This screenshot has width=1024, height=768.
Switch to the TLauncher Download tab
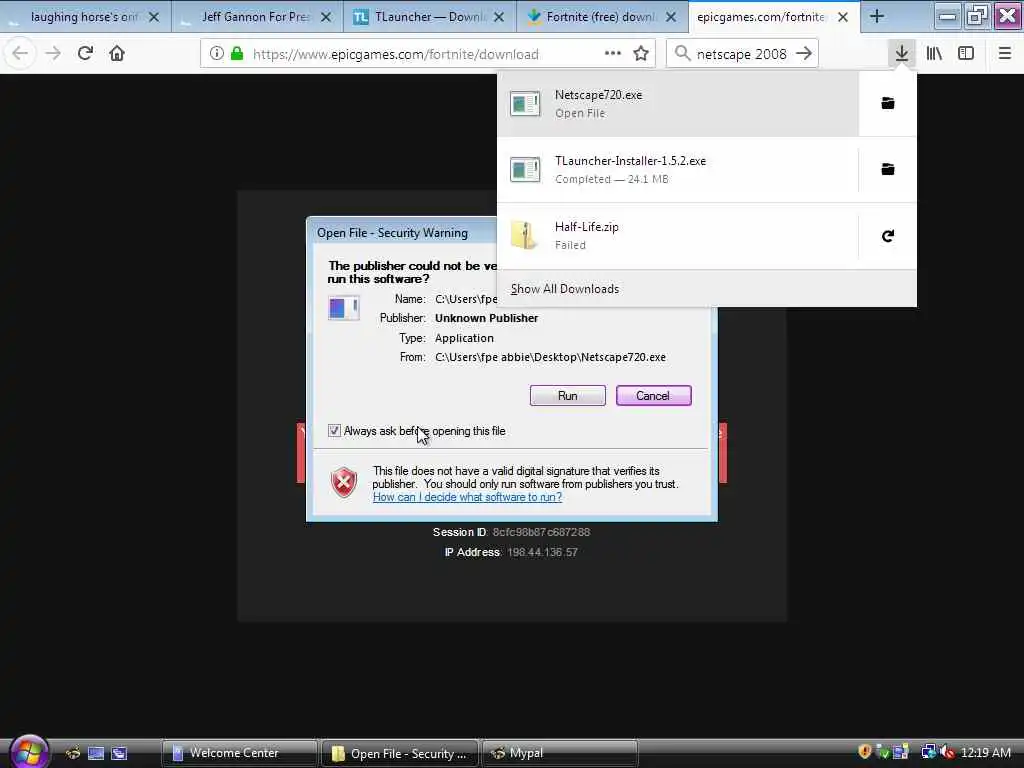(x=428, y=17)
